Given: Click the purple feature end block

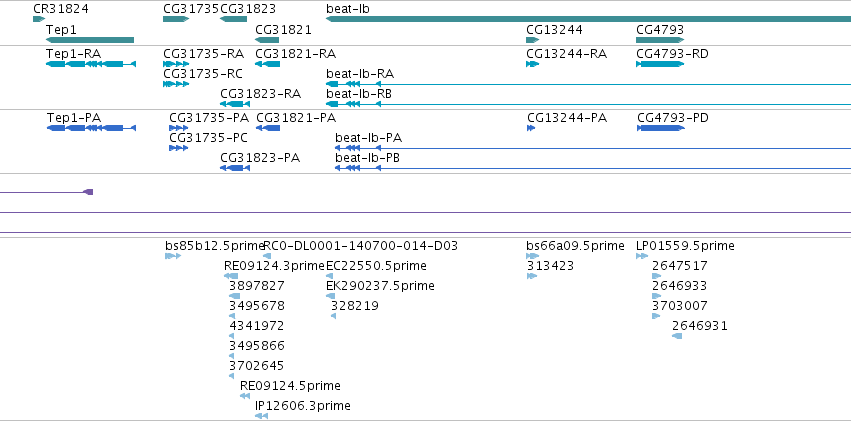Looking at the screenshot, I should 88,192.
